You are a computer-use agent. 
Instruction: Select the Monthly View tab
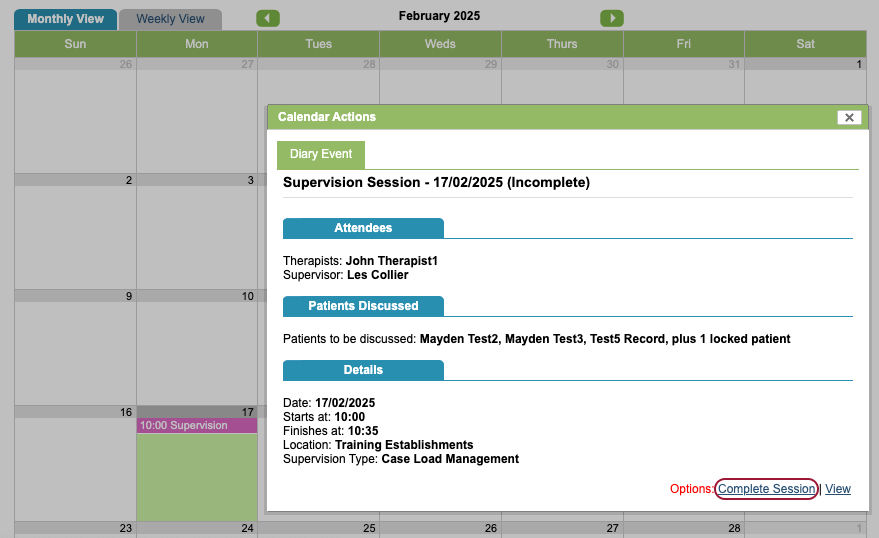65,19
